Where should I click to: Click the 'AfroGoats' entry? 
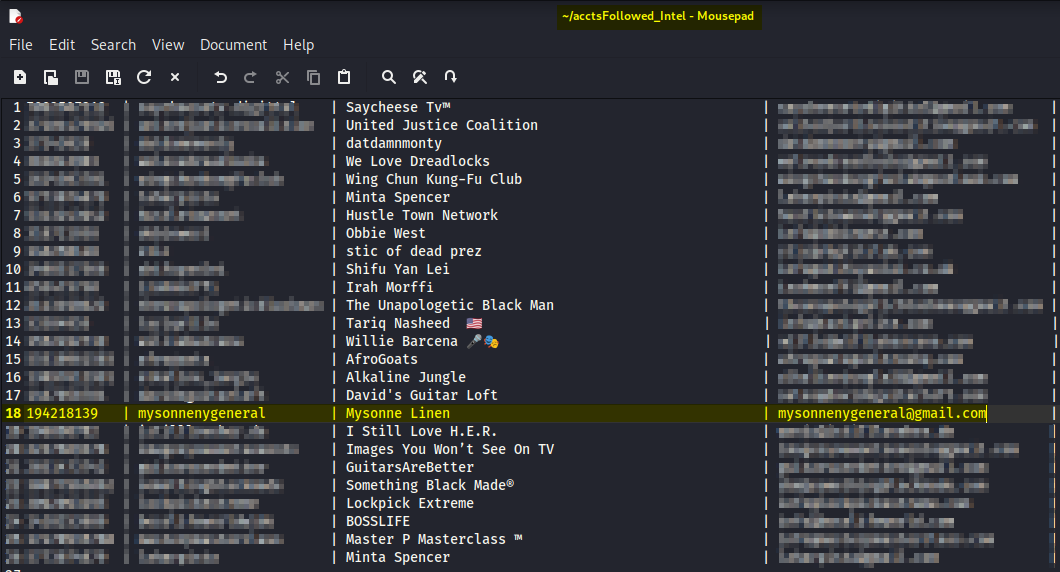pyautogui.click(x=382, y=359)
